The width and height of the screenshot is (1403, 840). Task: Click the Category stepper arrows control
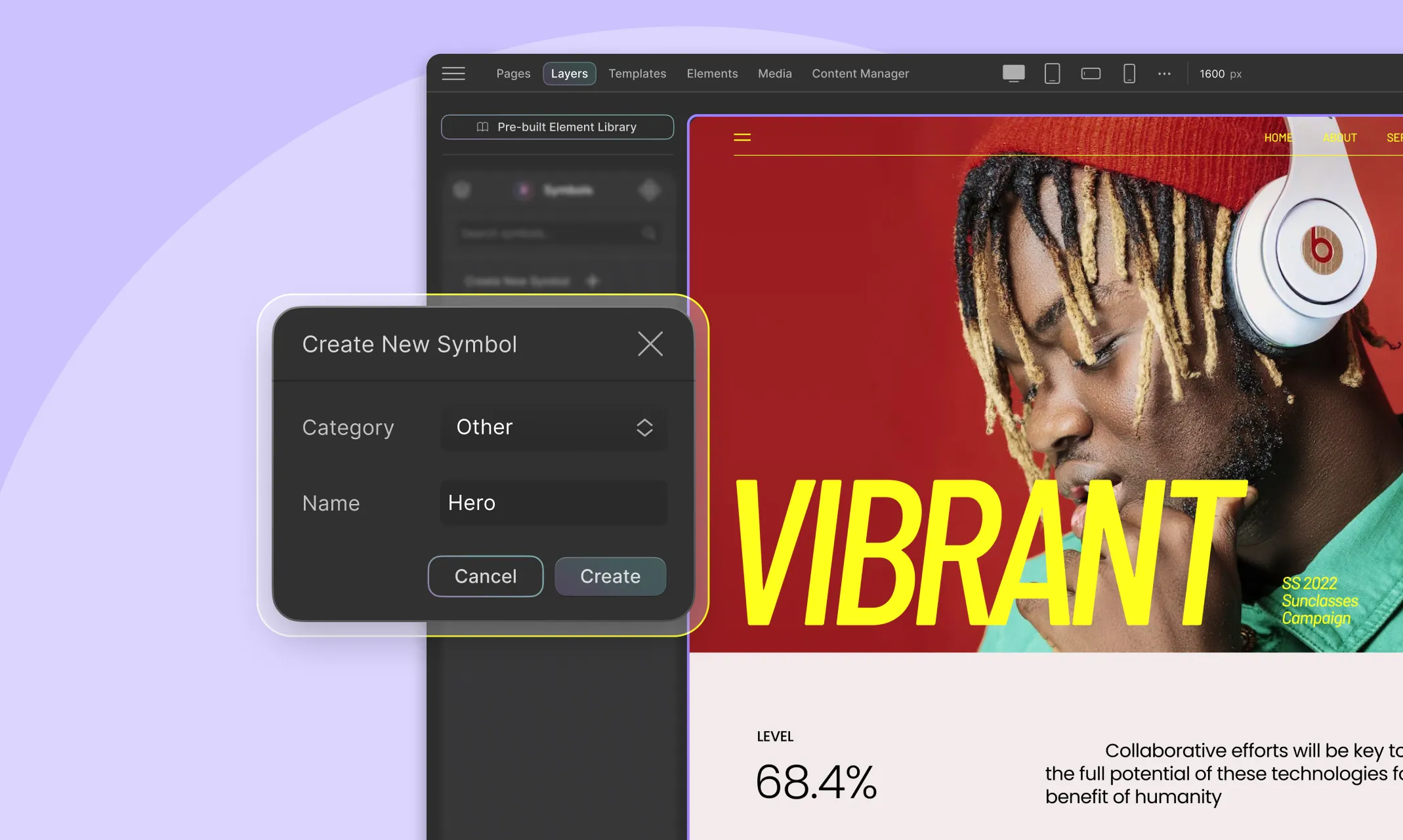click(x=644, y=427)
